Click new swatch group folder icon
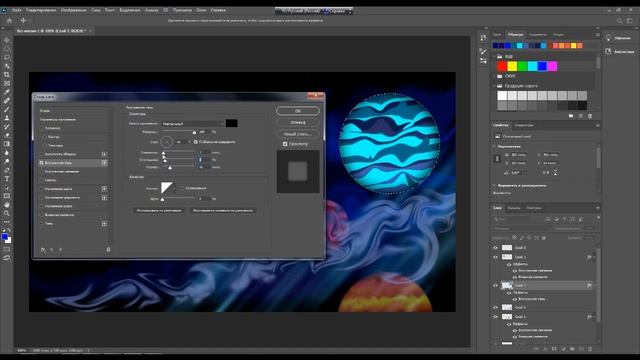This screenshot has height=360, width=640. (571, 116)
